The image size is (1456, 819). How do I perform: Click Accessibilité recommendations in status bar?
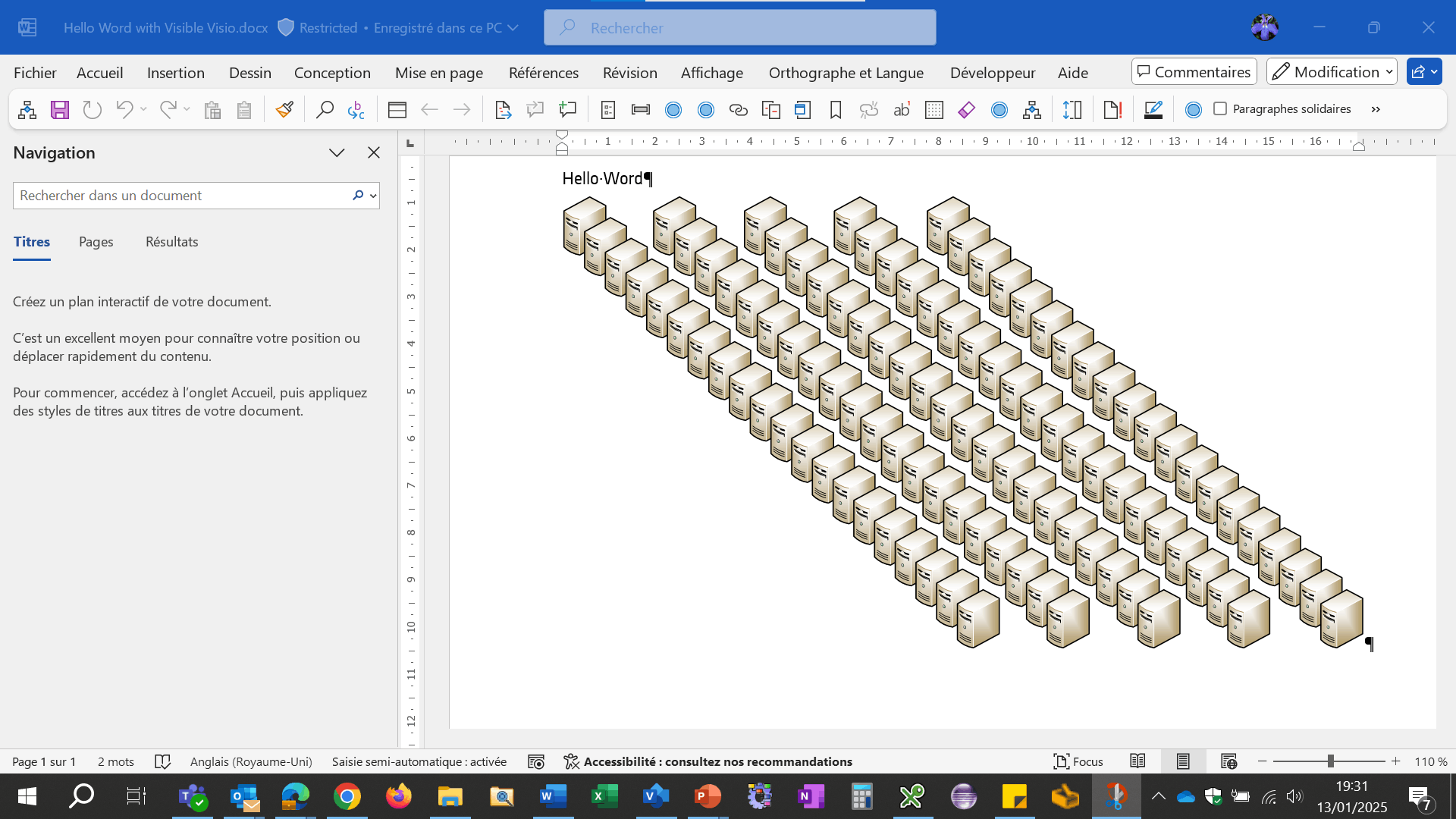click(708, 761)
